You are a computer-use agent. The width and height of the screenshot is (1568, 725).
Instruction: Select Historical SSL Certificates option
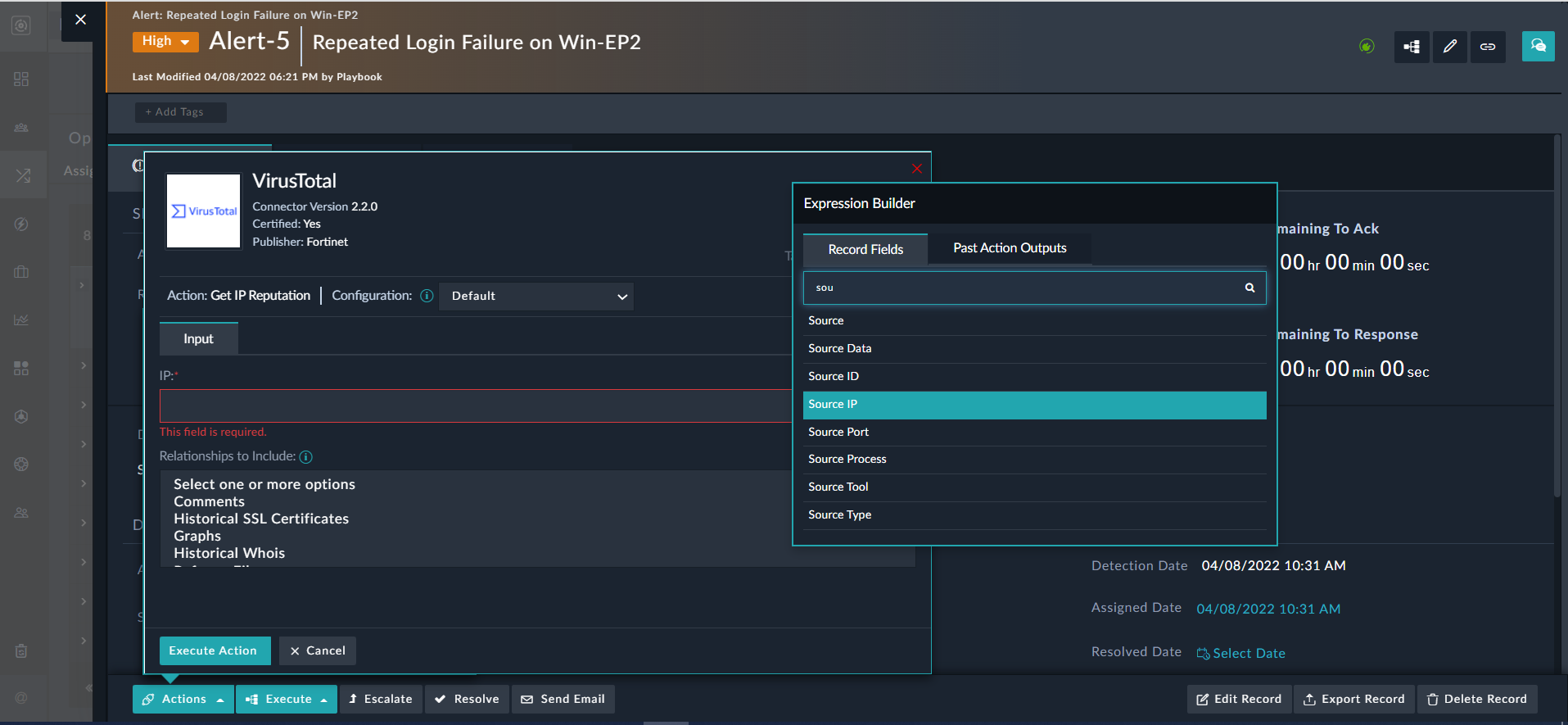[261, 519]
